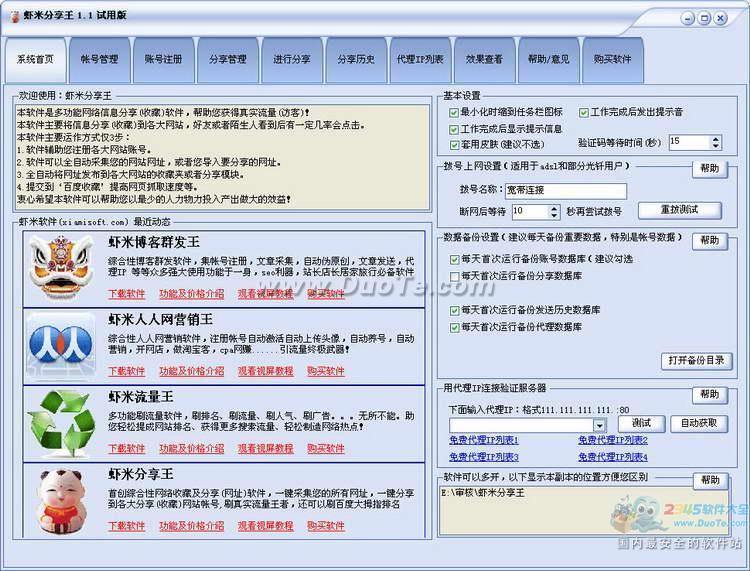Viewport: 750px width, 571px height.
Task: Open the 购买软件 tab
Action: [612, 59]
